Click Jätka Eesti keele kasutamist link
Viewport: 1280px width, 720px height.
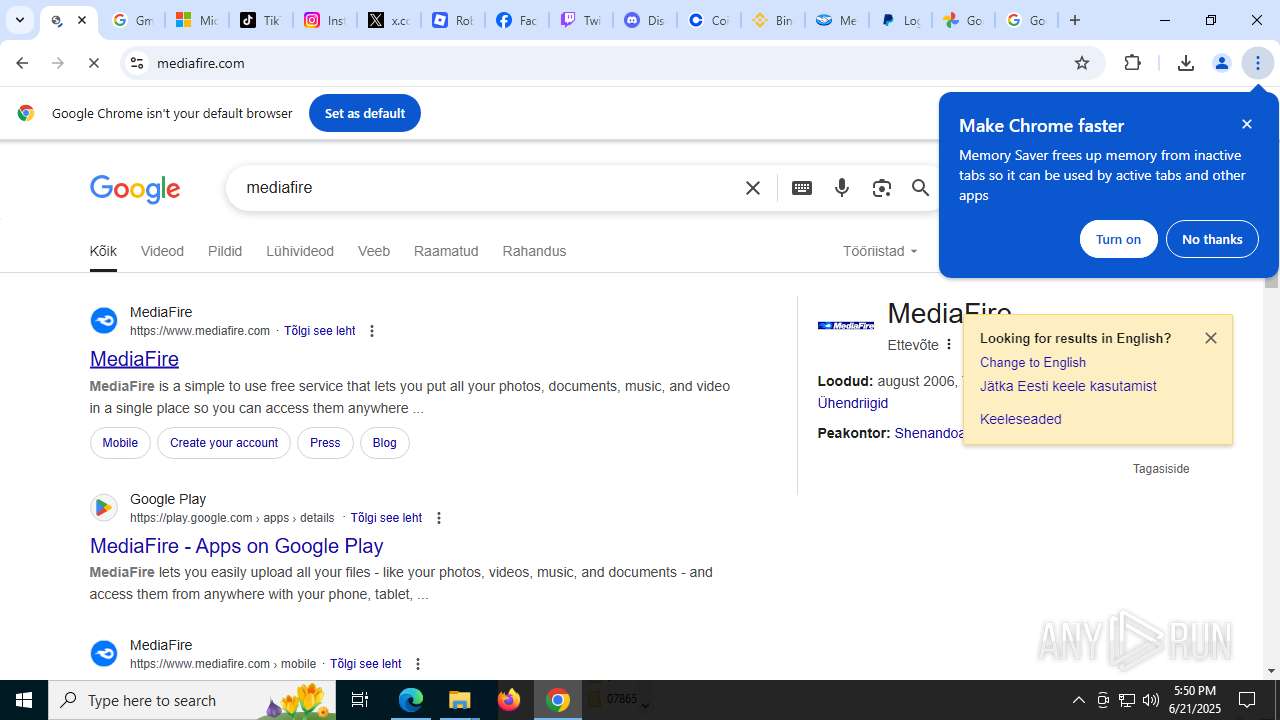coord(1068,386)
